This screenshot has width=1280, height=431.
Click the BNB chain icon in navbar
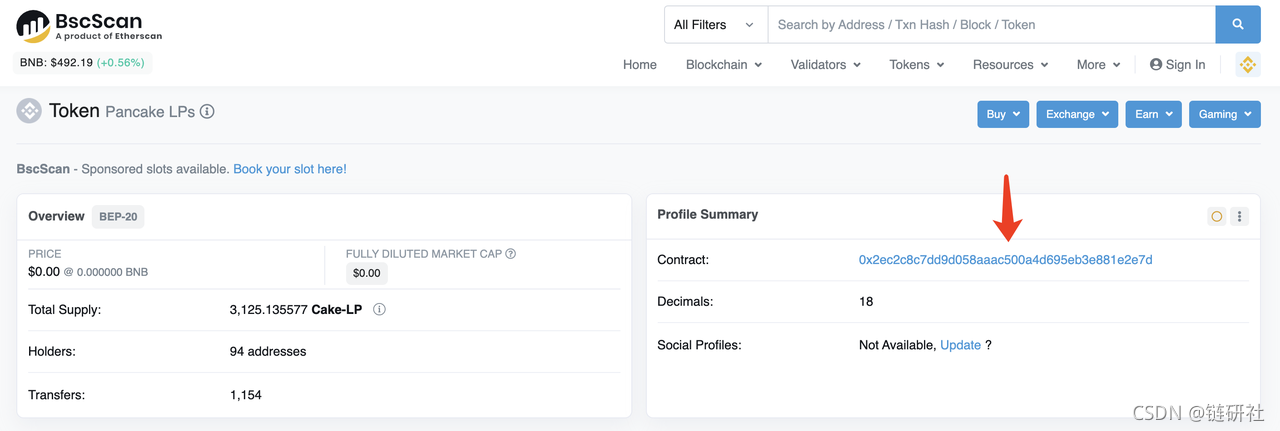click(x=1247, y=65)
